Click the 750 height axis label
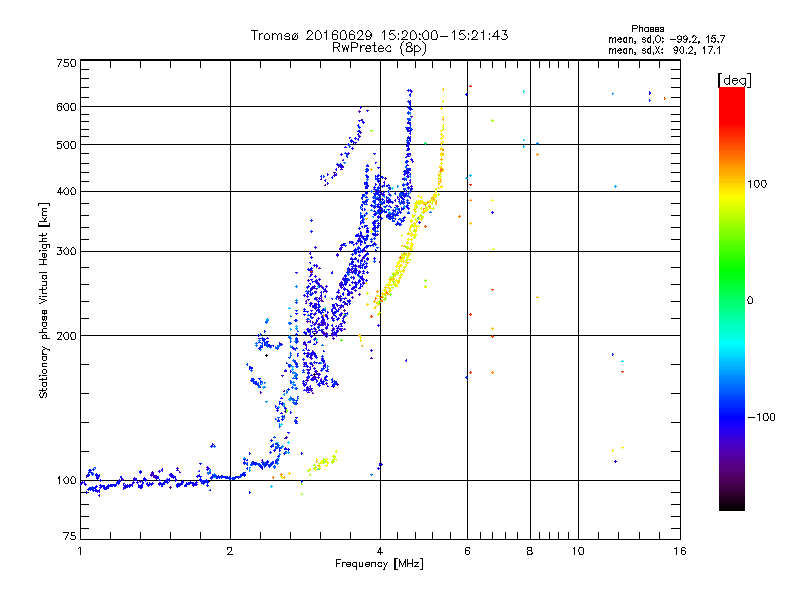The width and height of the screenshot is (800, 600). tap(66, 63)
